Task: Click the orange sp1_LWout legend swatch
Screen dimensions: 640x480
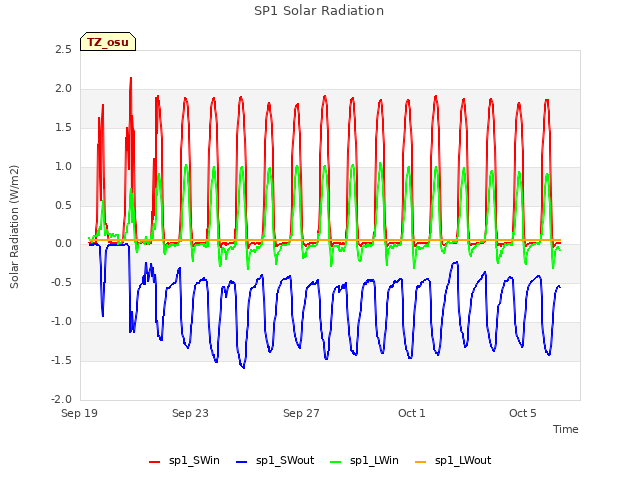Action: (420, 462)
